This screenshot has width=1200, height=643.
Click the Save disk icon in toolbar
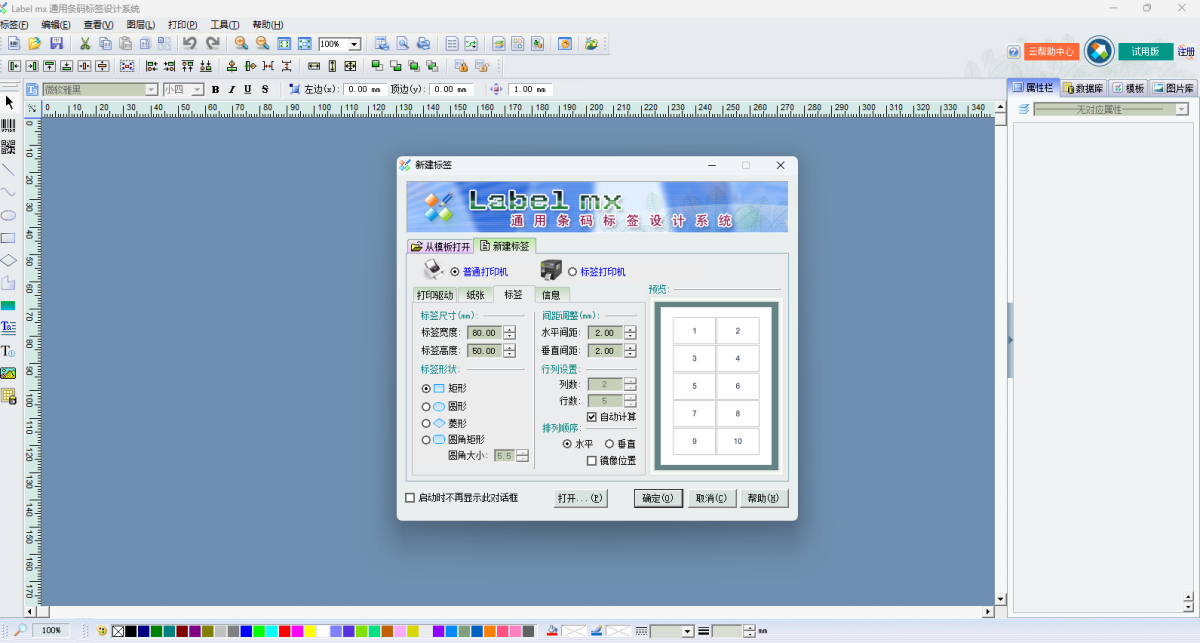pos(57,44)
